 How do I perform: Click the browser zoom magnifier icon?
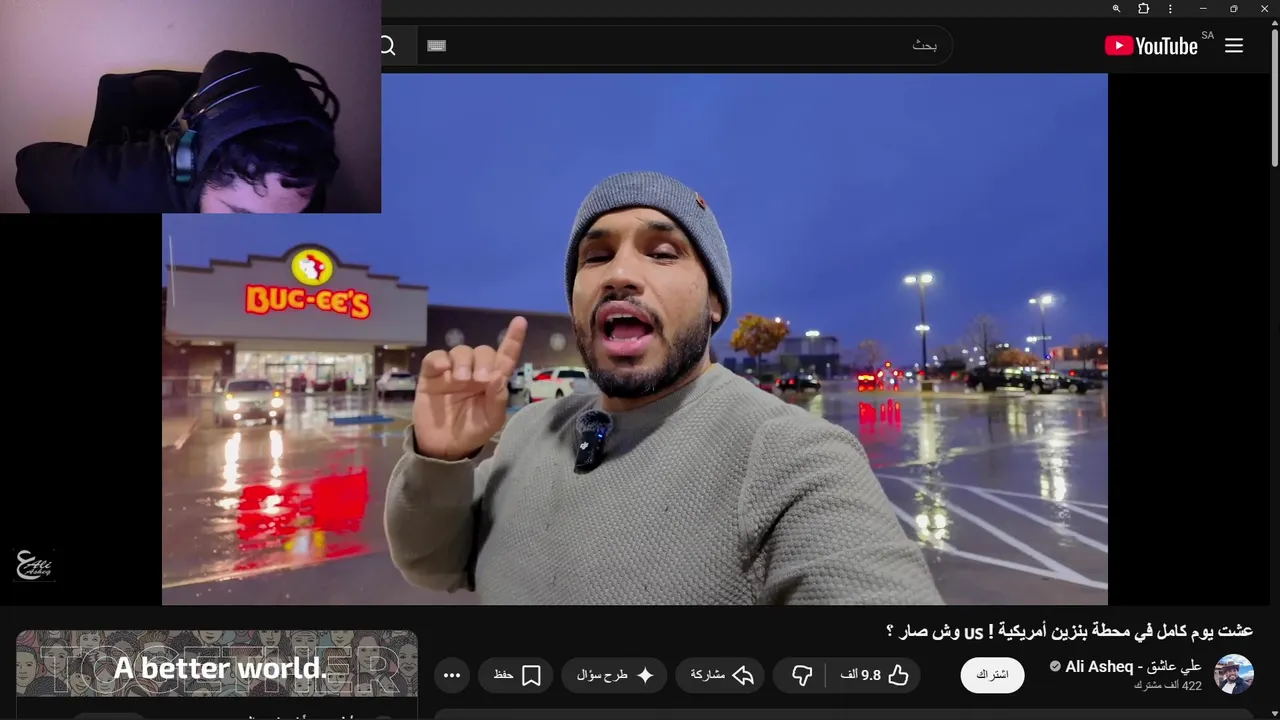coord(1116,9)
